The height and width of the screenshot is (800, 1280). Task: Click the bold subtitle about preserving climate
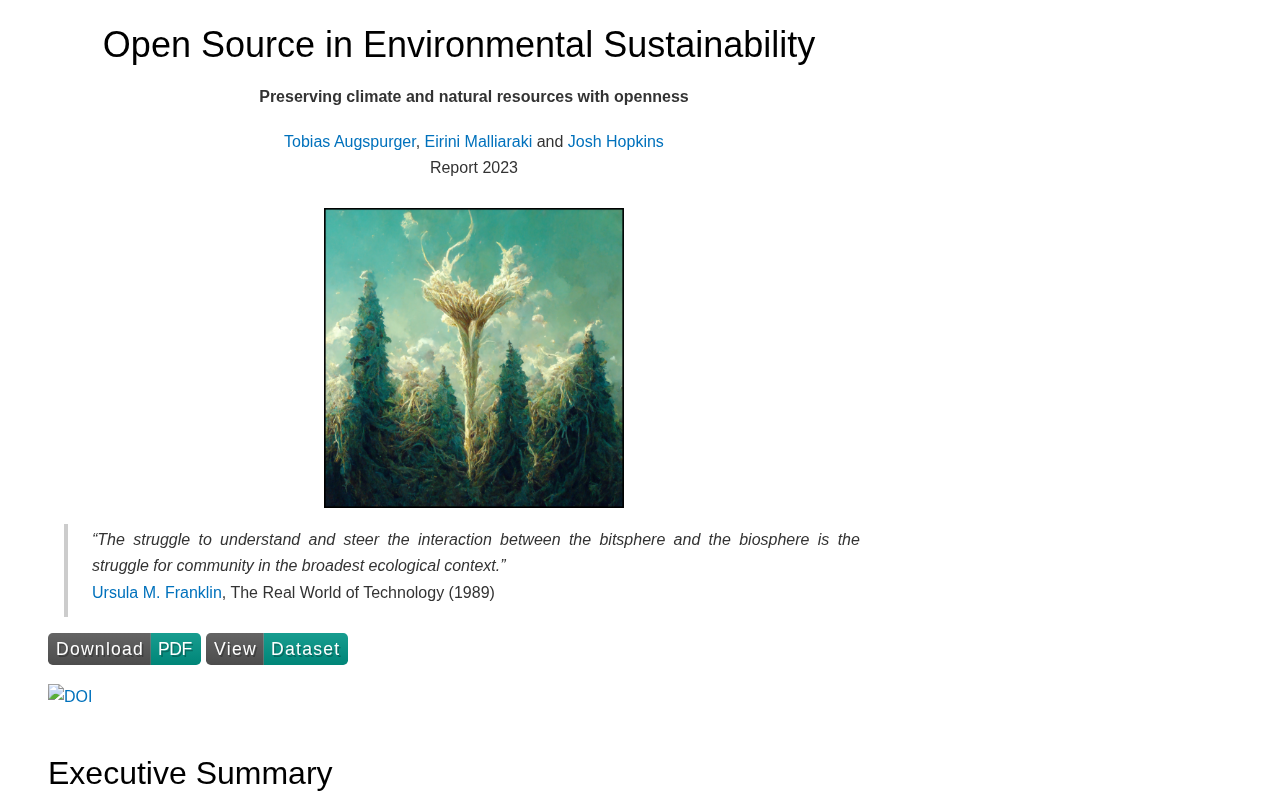(x=474, y=97)
